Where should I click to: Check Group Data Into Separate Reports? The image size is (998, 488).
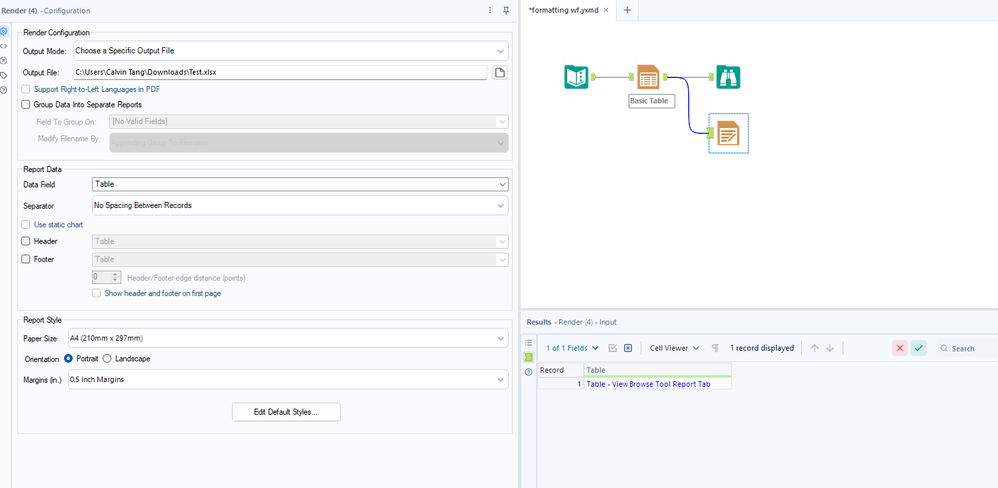[26, 104]
